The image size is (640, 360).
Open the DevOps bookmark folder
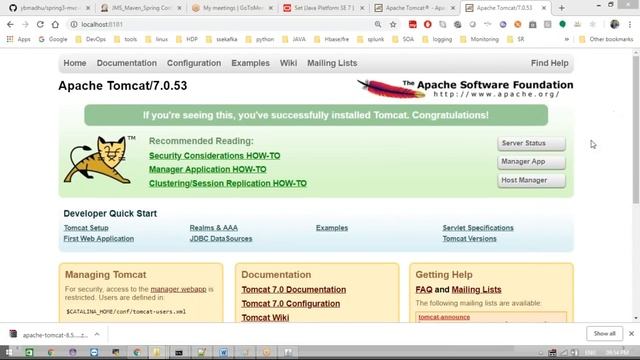pos(91,39)
